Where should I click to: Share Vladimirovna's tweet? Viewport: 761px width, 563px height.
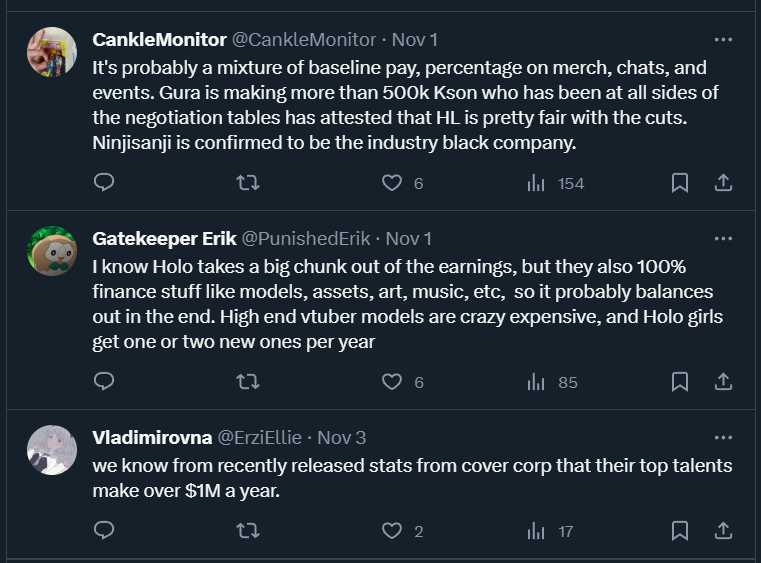[724, 531]
